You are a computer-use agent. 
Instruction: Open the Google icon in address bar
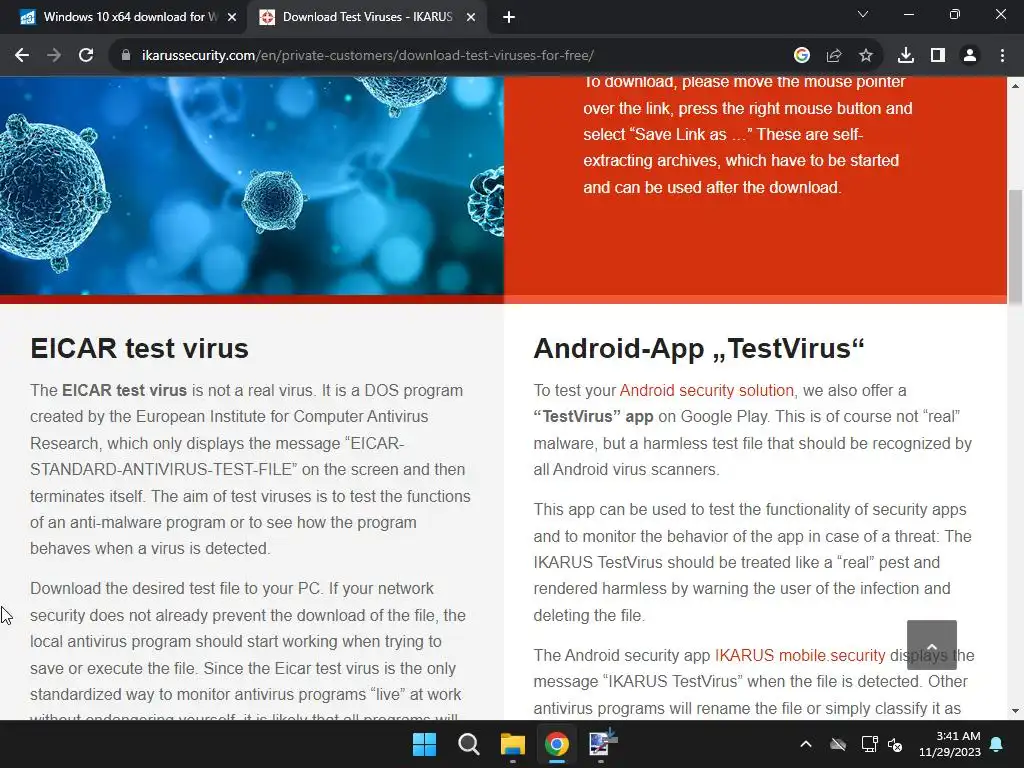[801, 56]
